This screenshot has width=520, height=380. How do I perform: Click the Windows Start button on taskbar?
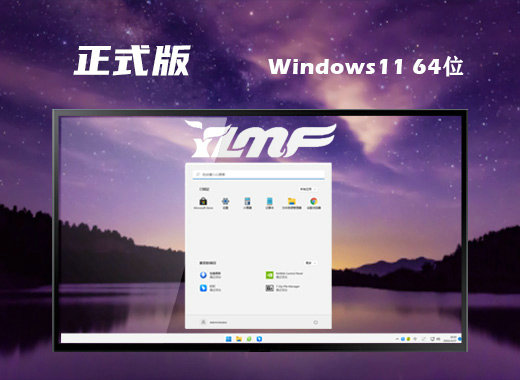229,339
